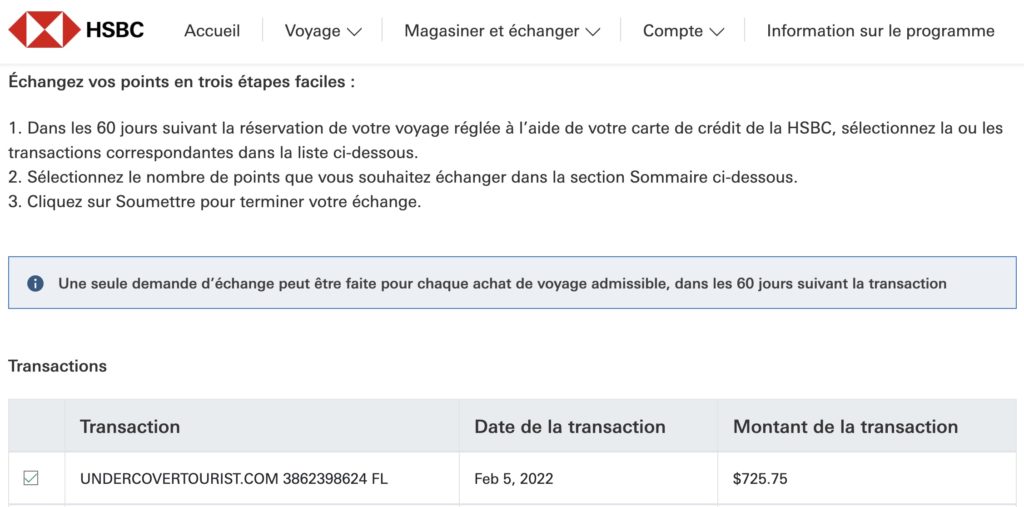Click the chevron beside Magasiner et échanger
Image resolution: width=1024 pixels, height=507 pixels.
593,32
